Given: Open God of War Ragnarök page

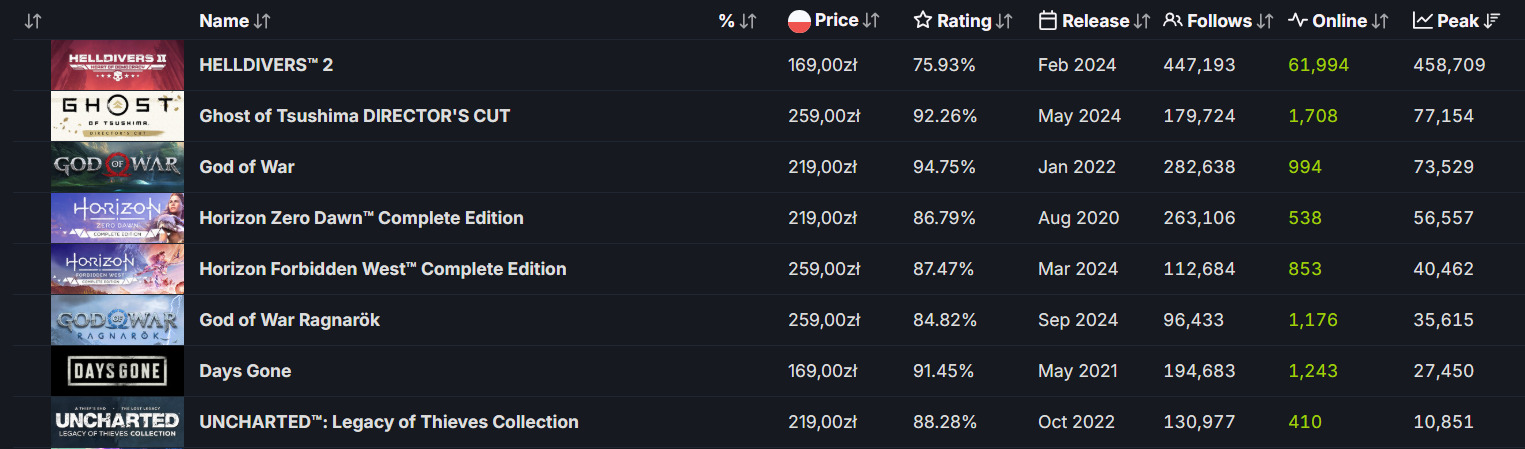Looking at the screenshot, I should pyautogui.click(x=289, y=320).
